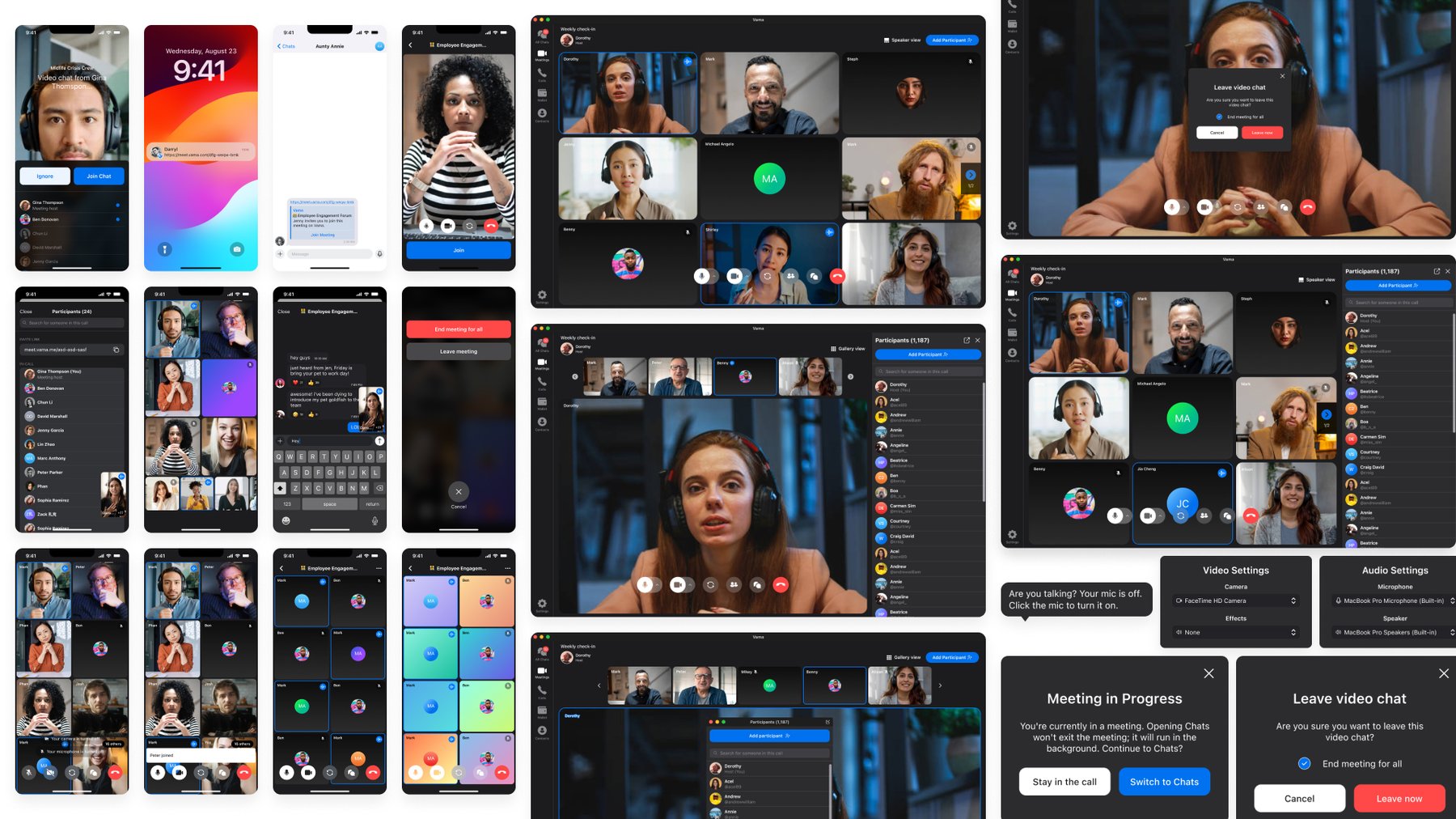Open the FaceTime HD Camera dropdown
This screenshot has width=1456, height=819.
coord(1235,600)
